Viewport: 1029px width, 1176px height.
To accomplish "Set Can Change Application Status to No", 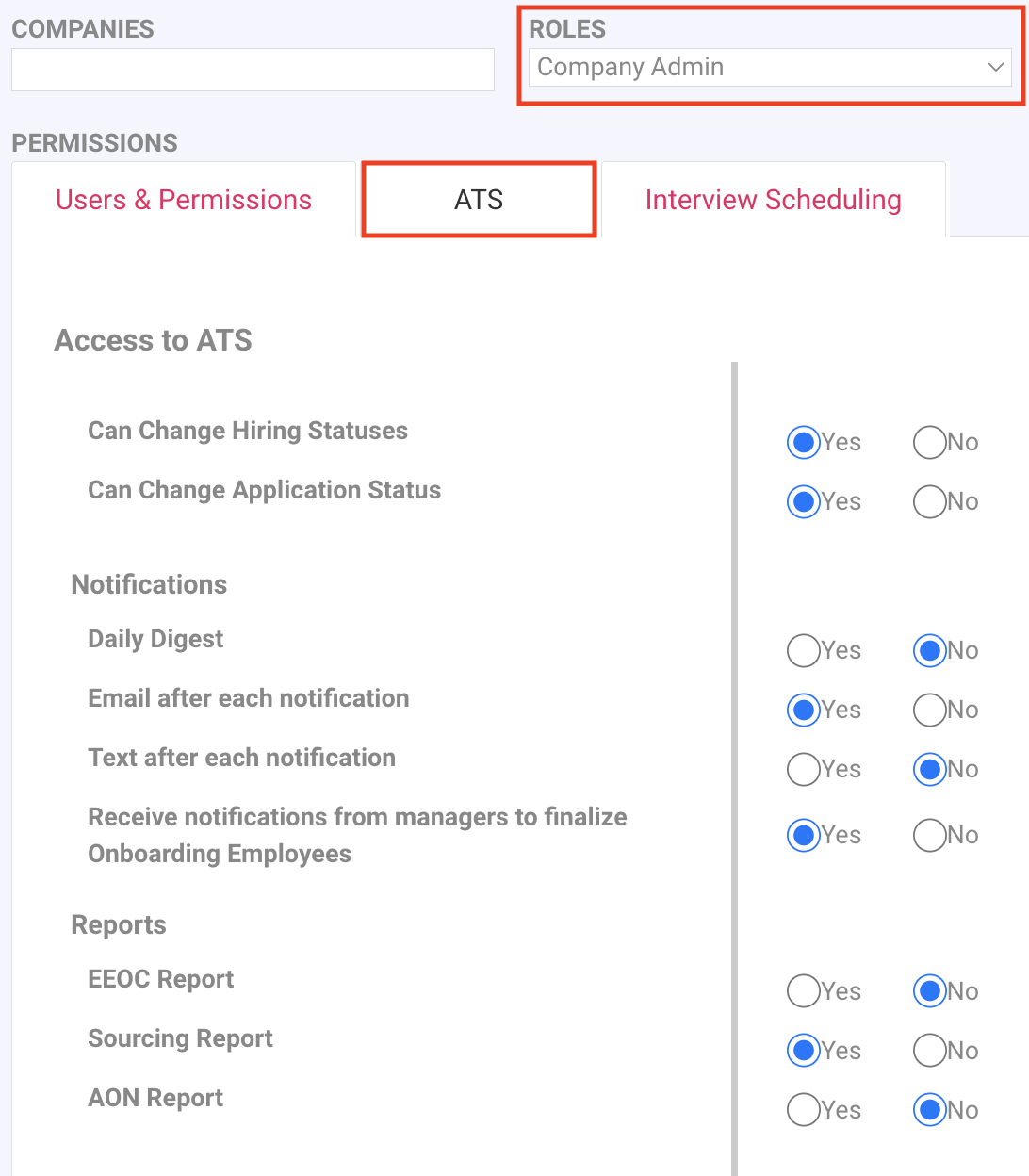I will click(929, 501).
